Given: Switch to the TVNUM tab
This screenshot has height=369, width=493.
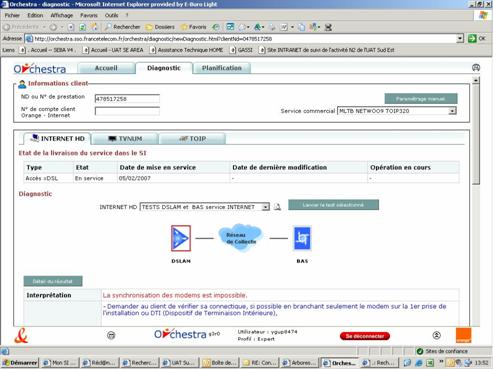Looking at the screenshot, I should click(125, 139).
